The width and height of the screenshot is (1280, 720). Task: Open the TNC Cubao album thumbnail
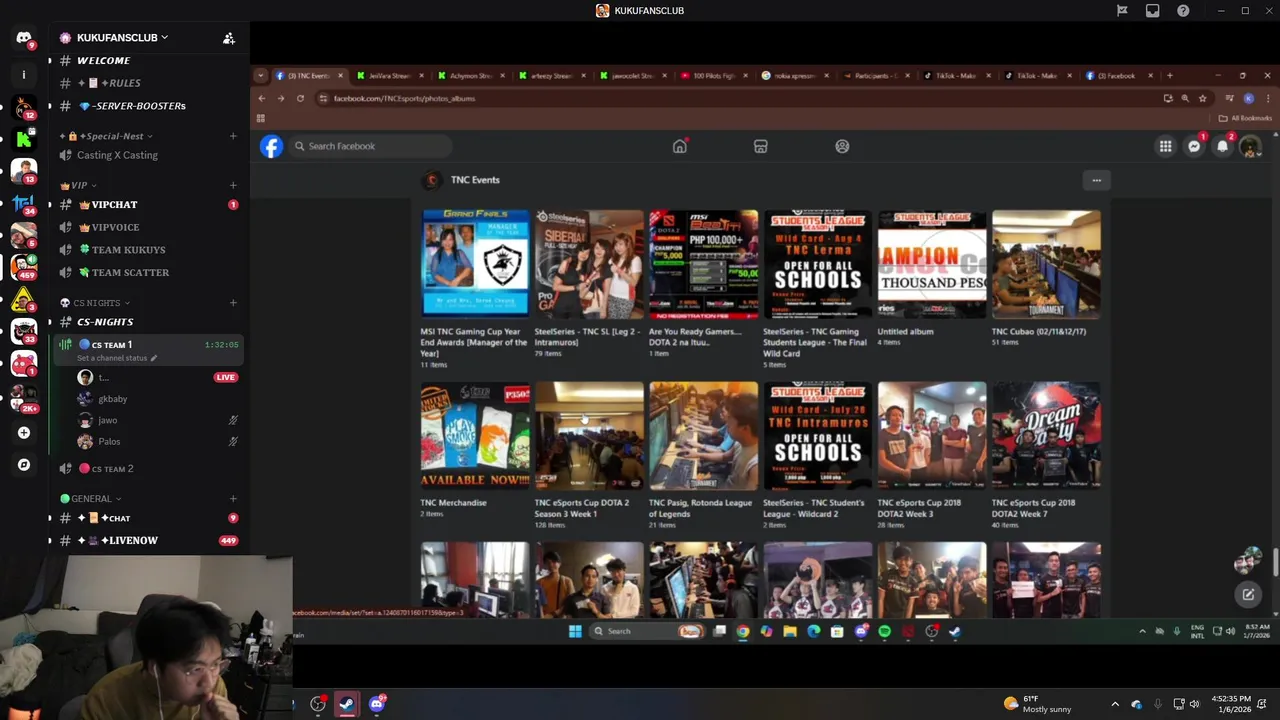1046,264
